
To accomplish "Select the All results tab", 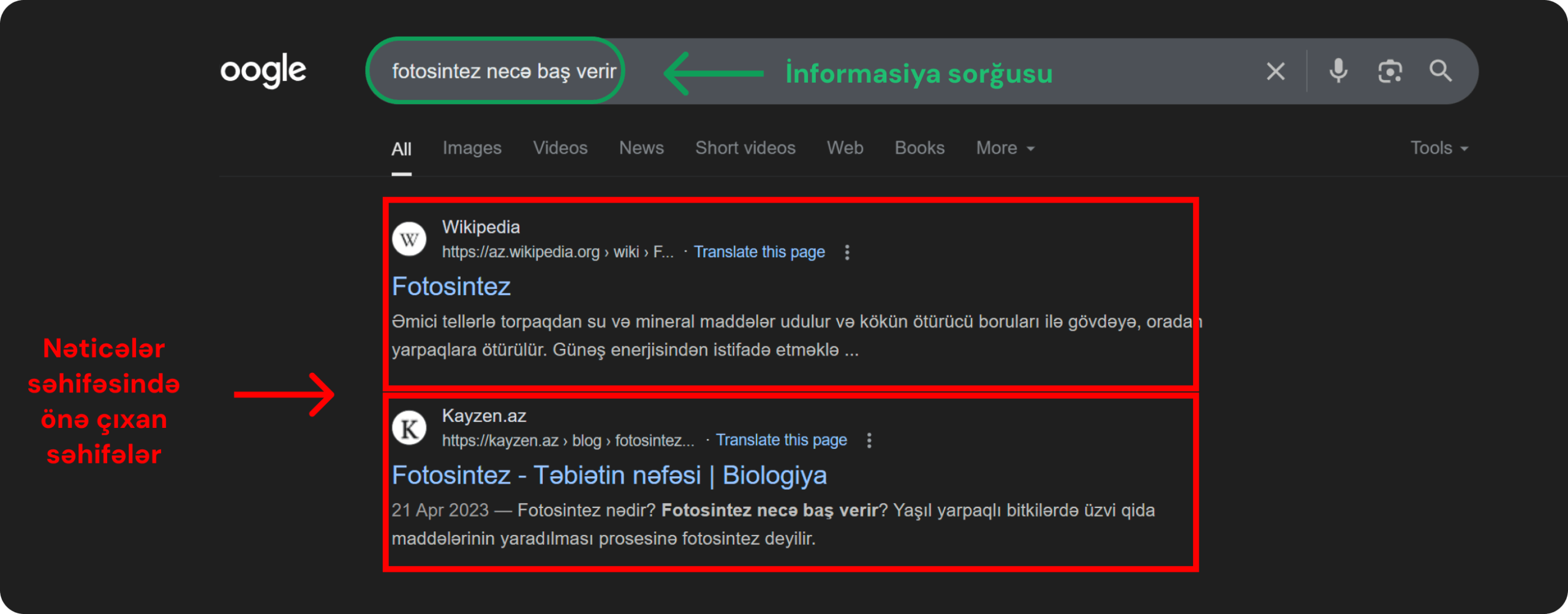I will (401, 149).
